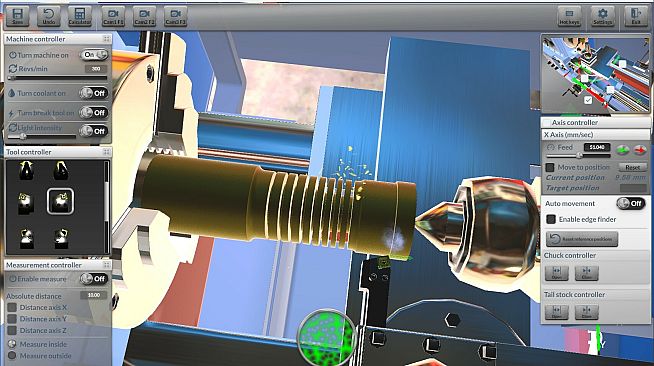The height and width of the screenshot is (366, 654).
Task: Toggle the Turn machine on switch
Action: [94, 55]
